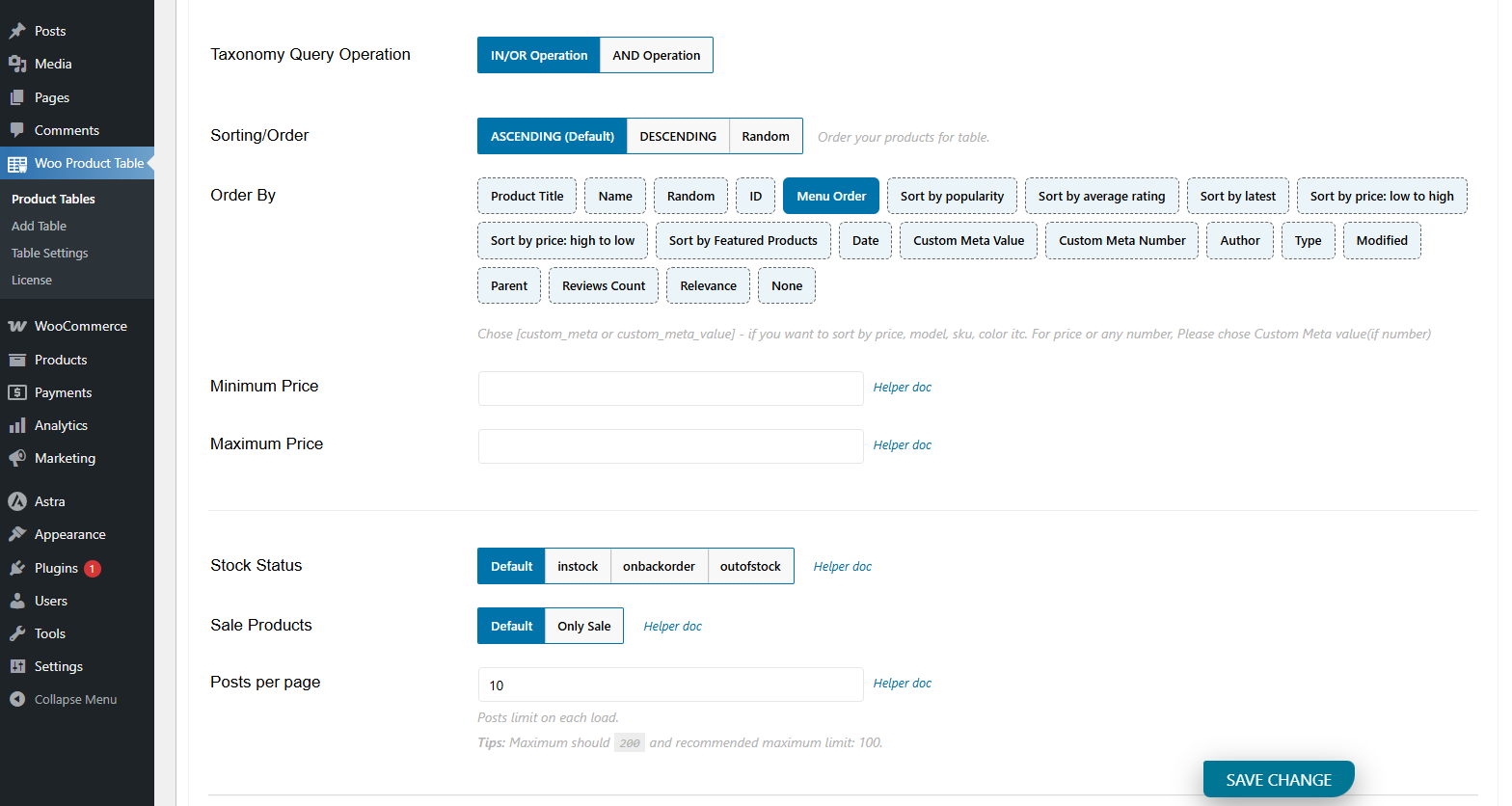
Task: Click the Posts pin icon
Action: tap(17, 31)
